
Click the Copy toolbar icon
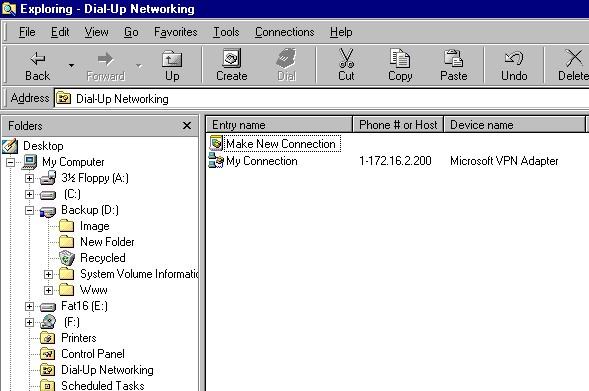400,58
